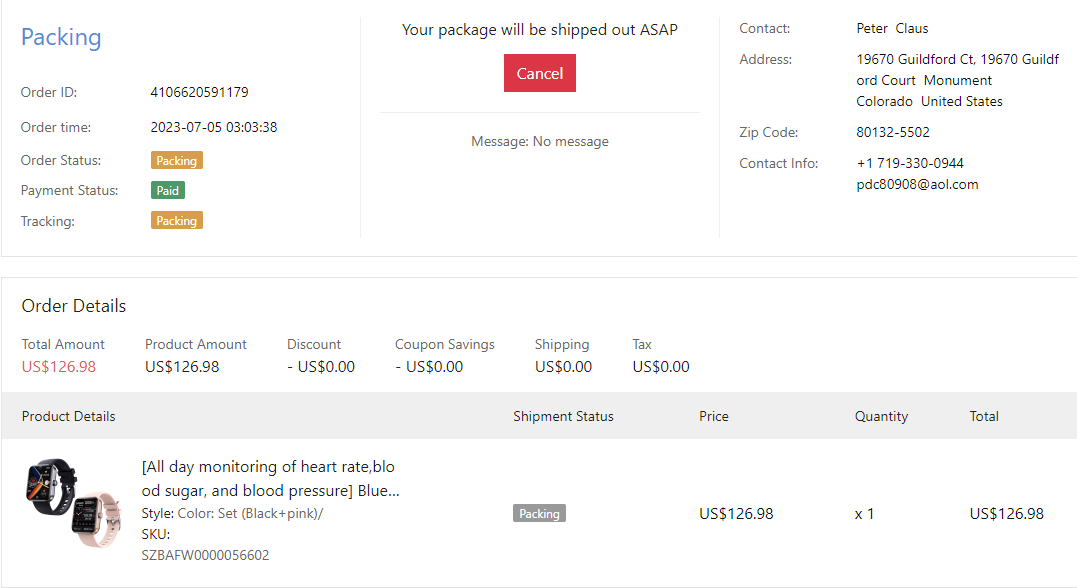Click the Packing tracking badge
The image size is (1077, 588).
click(177, 220)
